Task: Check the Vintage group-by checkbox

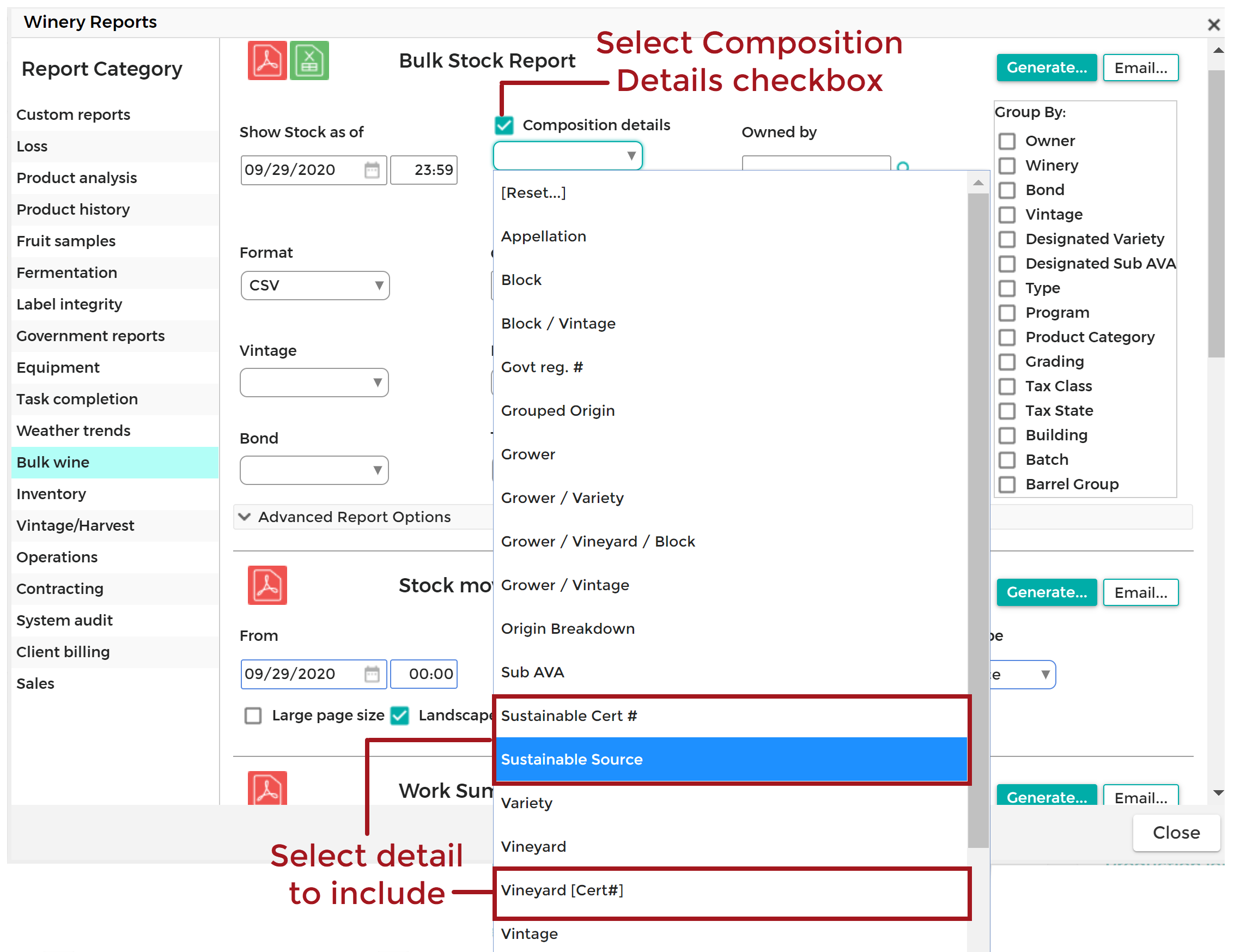Action: (1007, 215)
